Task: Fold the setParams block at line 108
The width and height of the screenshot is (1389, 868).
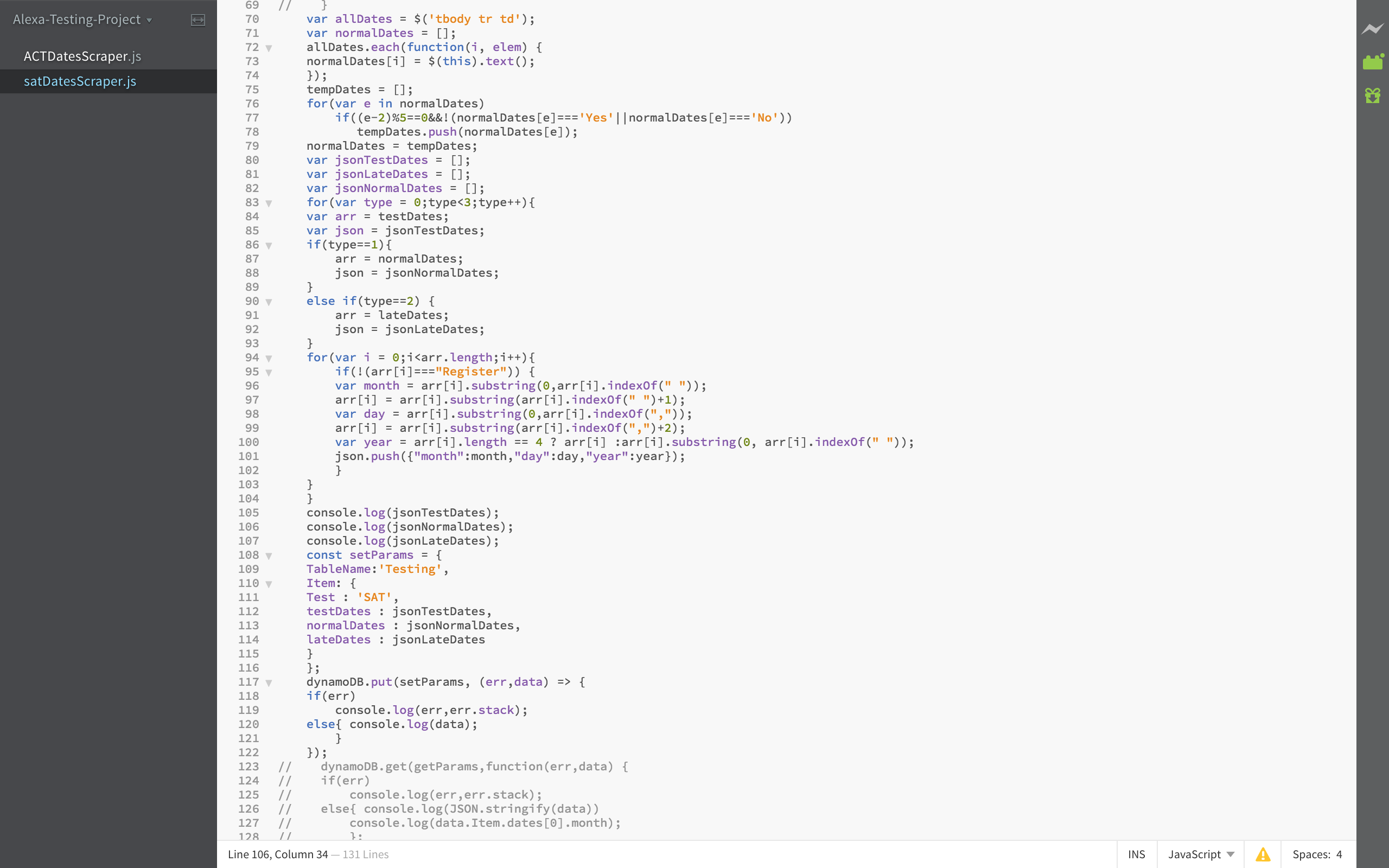Action: tap(269, 556)
